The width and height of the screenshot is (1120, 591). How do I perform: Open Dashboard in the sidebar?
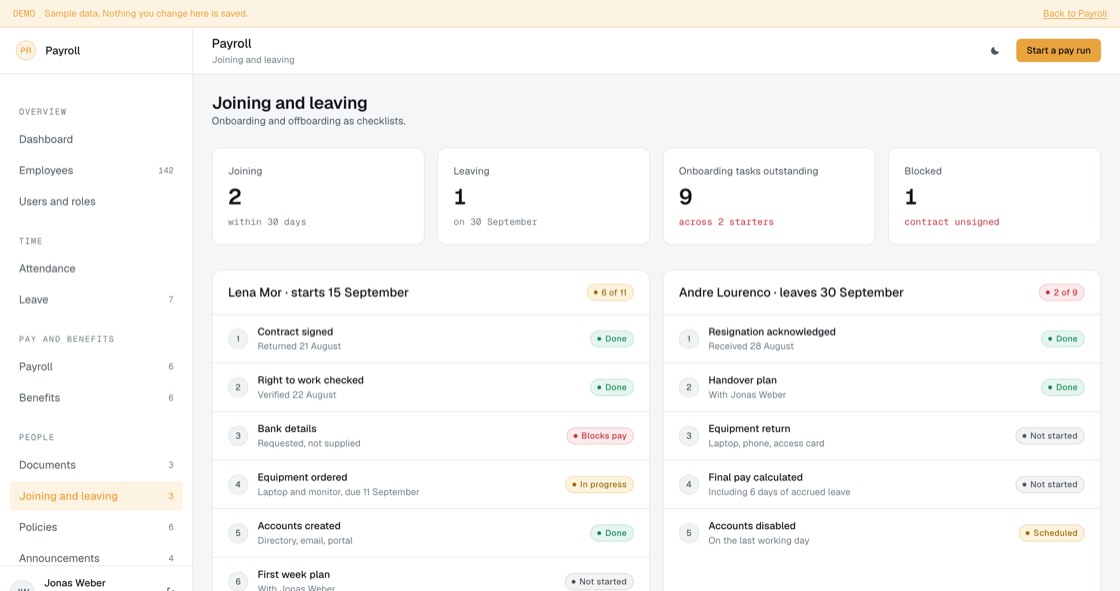[96, 139]
